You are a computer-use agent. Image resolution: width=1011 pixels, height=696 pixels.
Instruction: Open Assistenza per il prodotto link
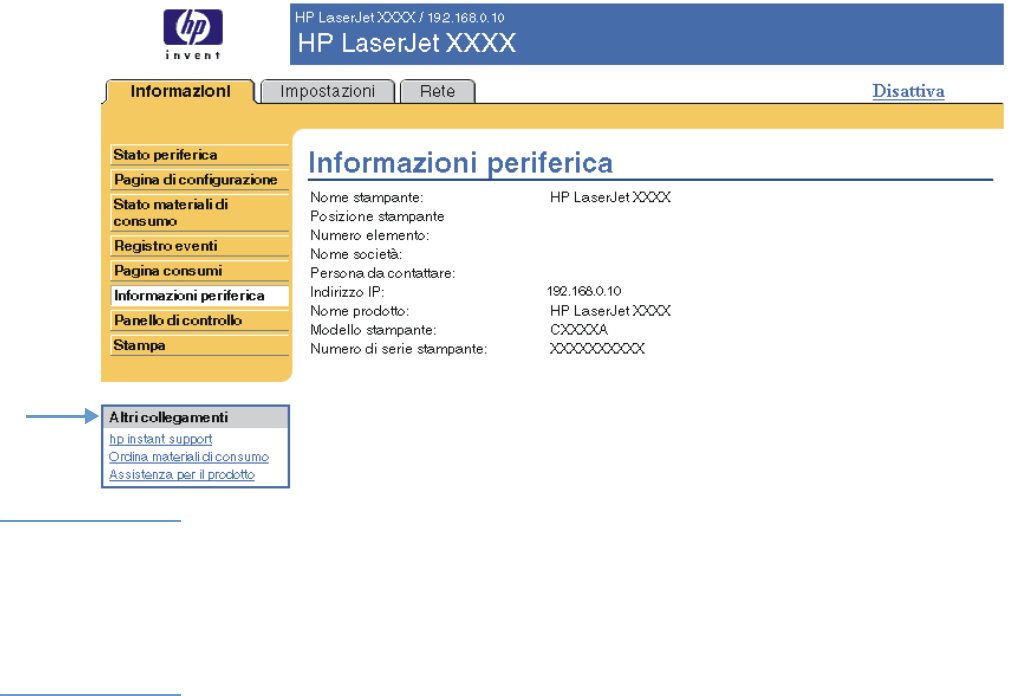(x=182, y=475)
